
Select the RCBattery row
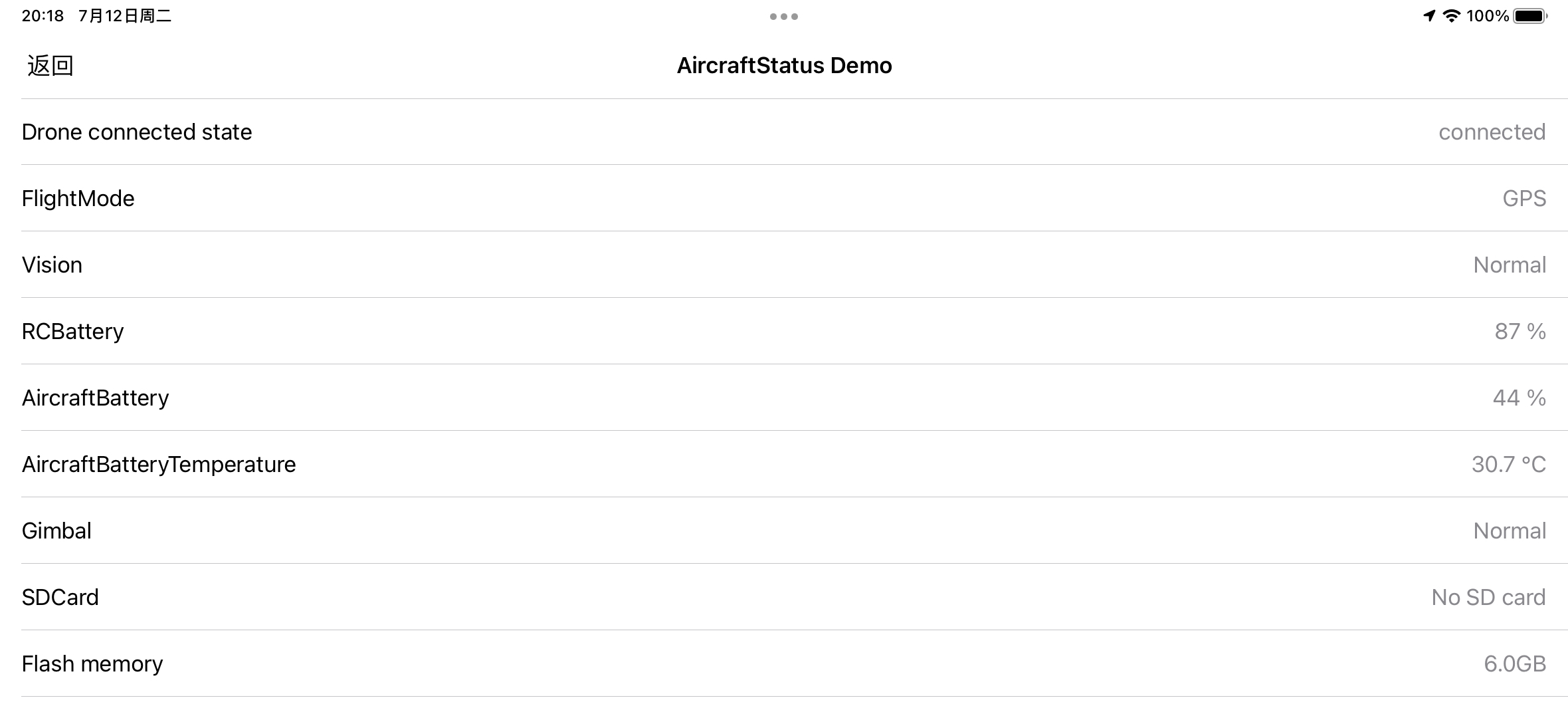(x=795, y=331)
